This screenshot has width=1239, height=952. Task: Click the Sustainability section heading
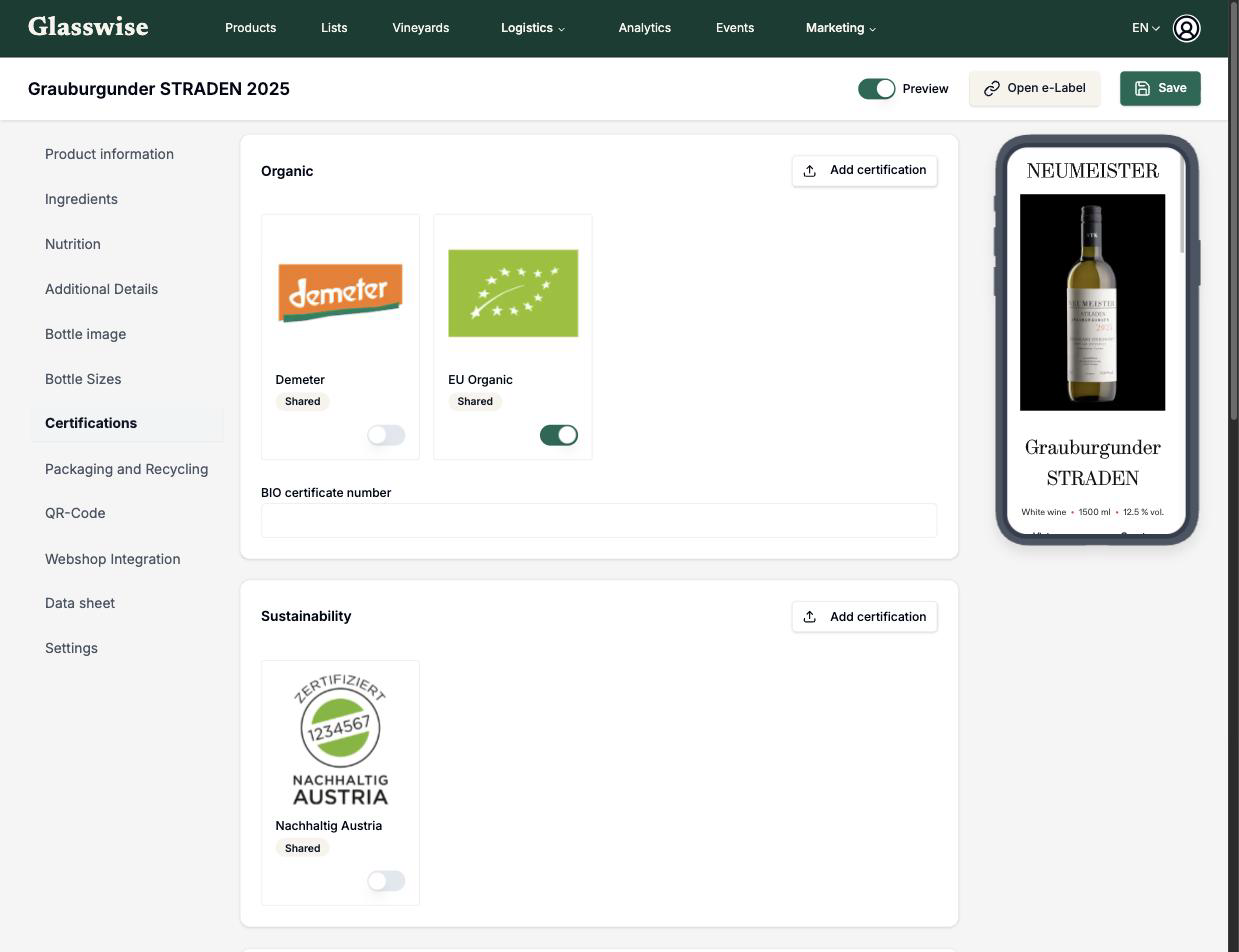(306, 616)
